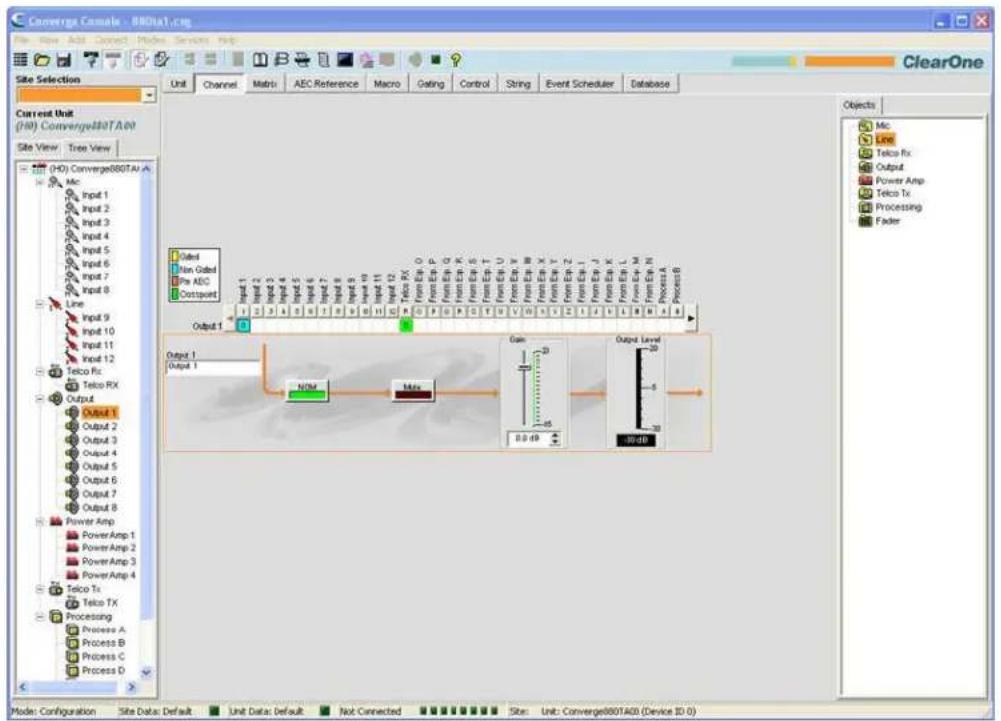Collapse the Power Amp tree node
The width and height of the screenshot is (1001, 721).
(x=40, y=522)
